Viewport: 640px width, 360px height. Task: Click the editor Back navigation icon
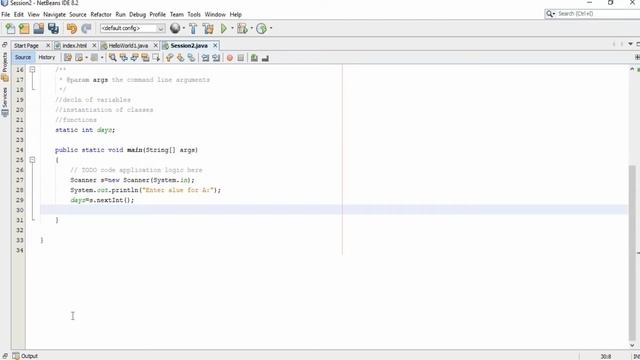click(79, 58)
